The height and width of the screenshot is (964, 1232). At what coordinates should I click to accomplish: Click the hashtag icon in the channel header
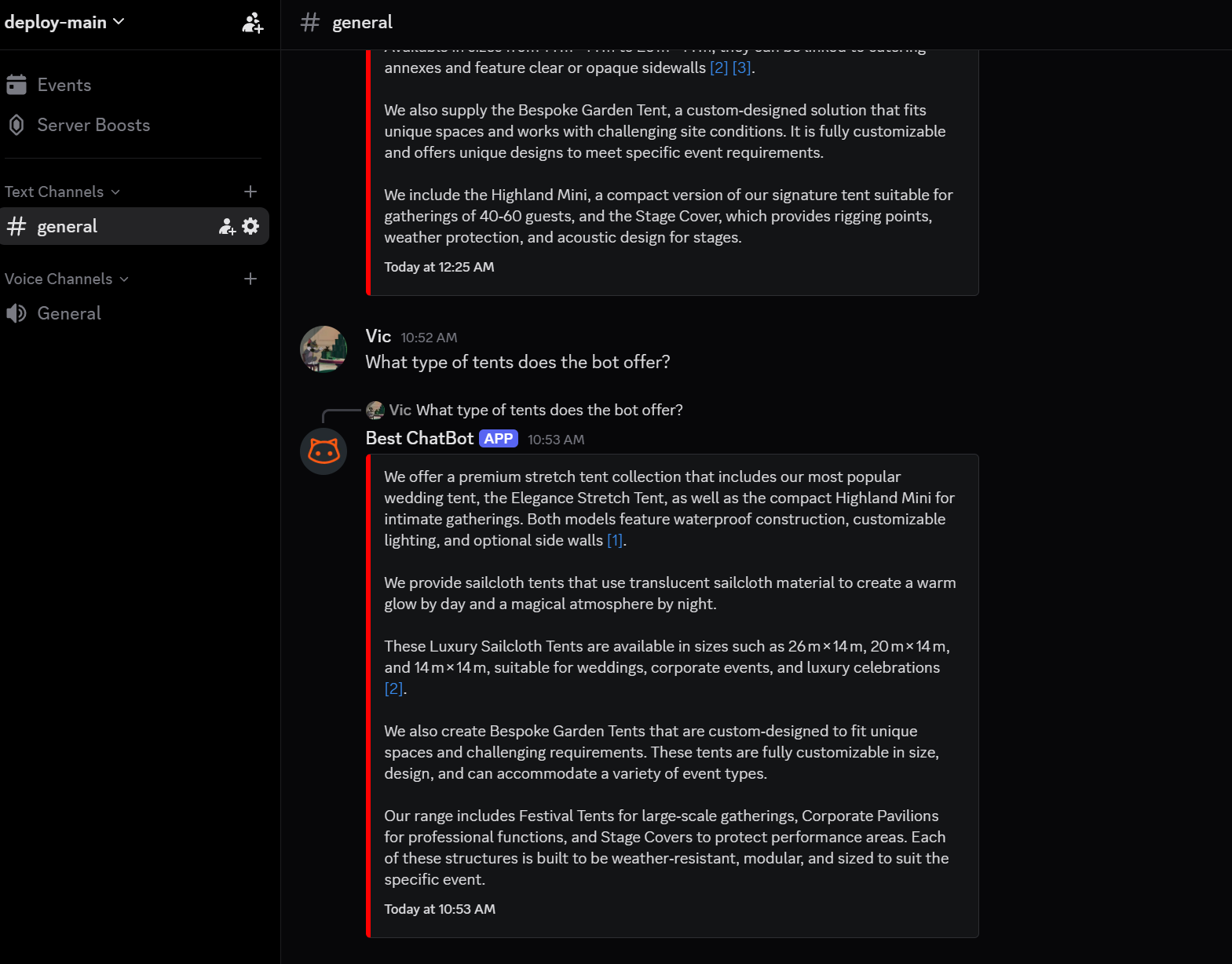(309, 22)
